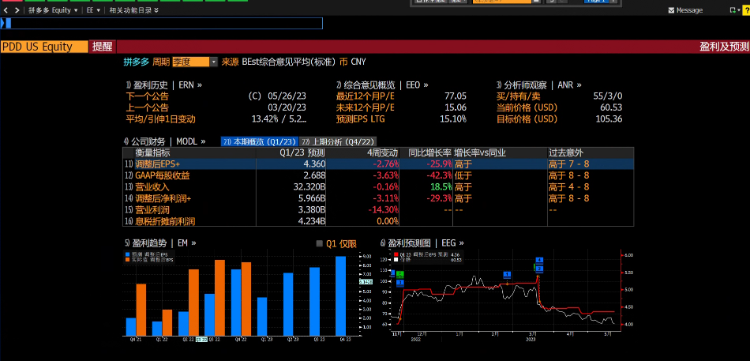Click the 18.5% green growth rate value
750x361 pixels.
click(441, 187)
